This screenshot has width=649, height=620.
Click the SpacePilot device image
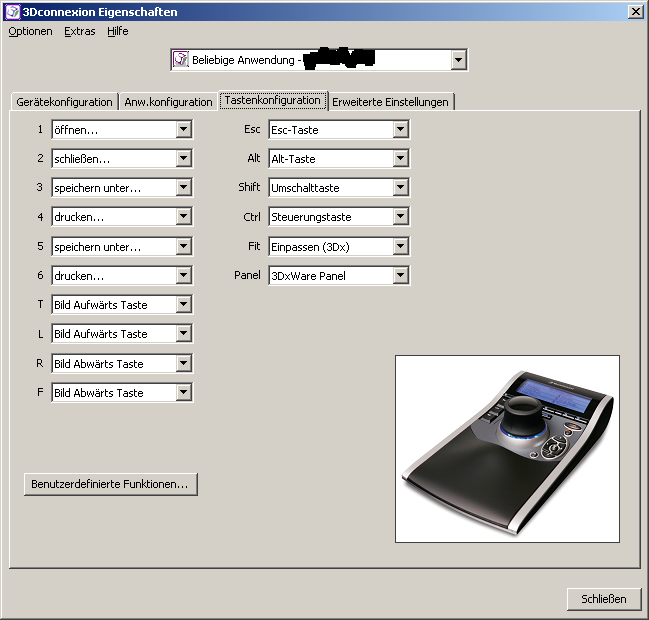click(507, 449)
